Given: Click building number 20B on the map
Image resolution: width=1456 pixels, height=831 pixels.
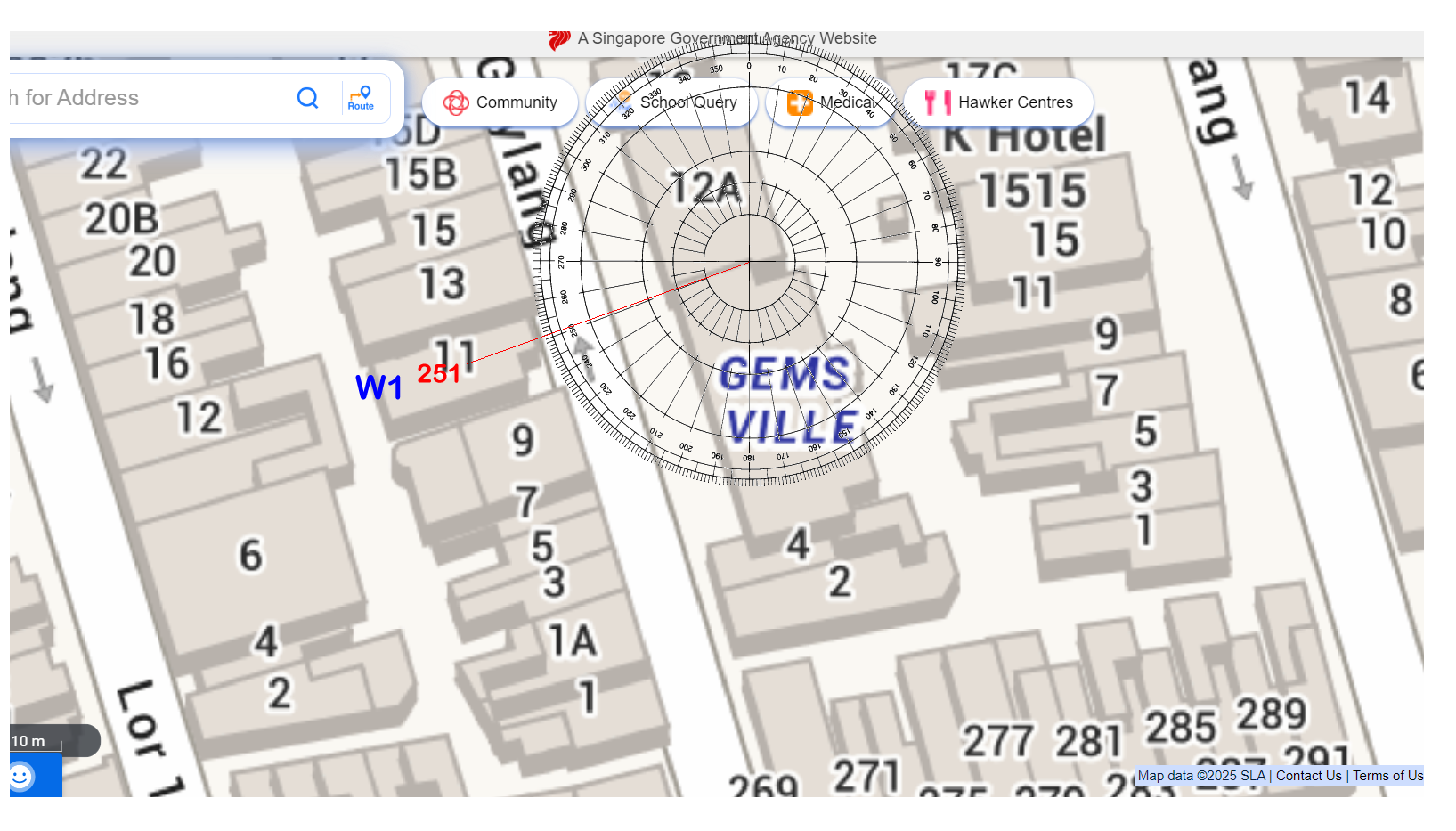Looking at the screenshot, I should point(122,219).
